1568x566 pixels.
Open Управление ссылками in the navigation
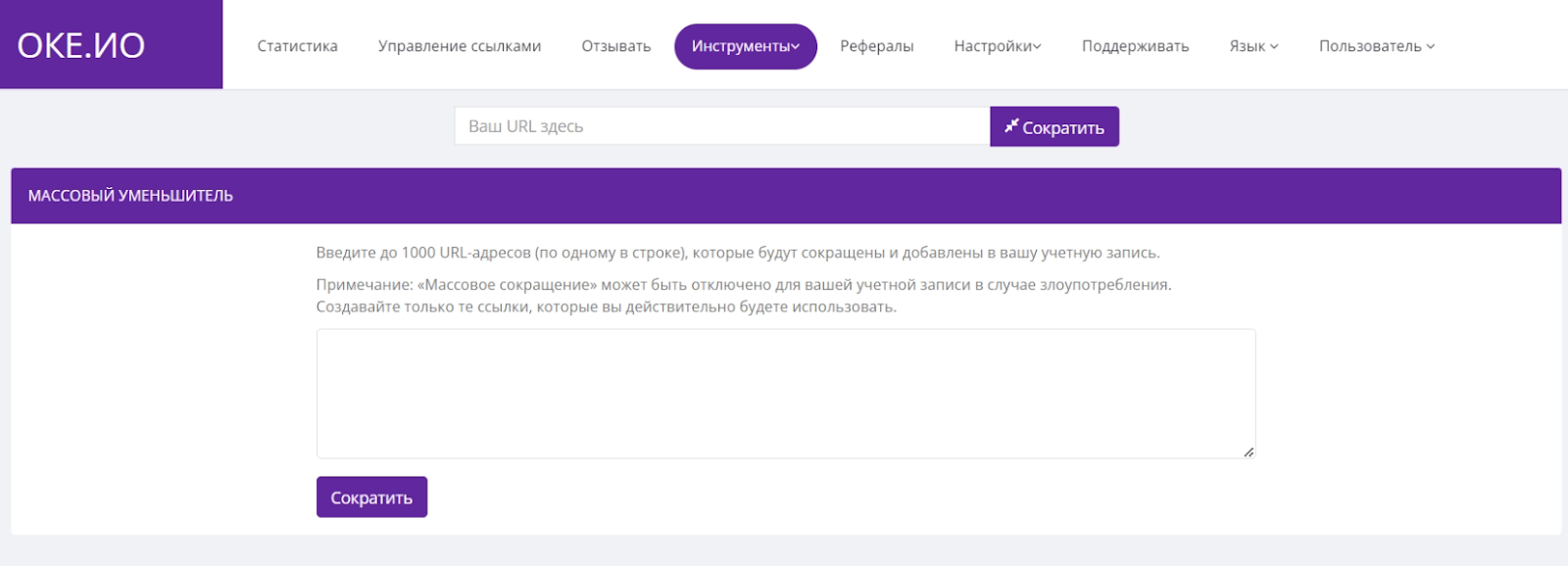click(x=459, y=46)
